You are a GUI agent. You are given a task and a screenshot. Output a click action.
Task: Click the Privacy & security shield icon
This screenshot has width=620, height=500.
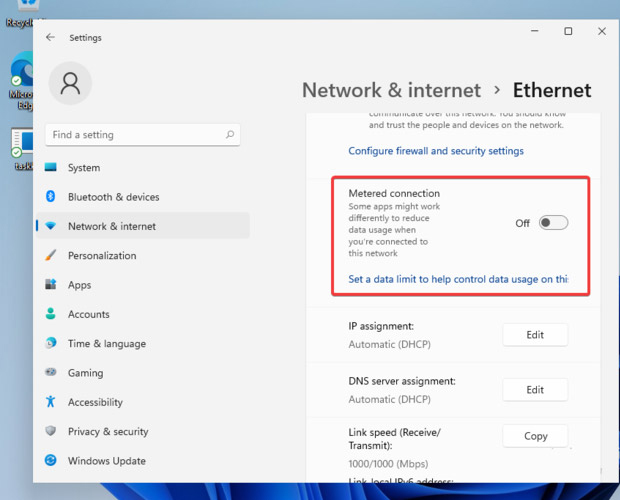[x=51, y=432]
